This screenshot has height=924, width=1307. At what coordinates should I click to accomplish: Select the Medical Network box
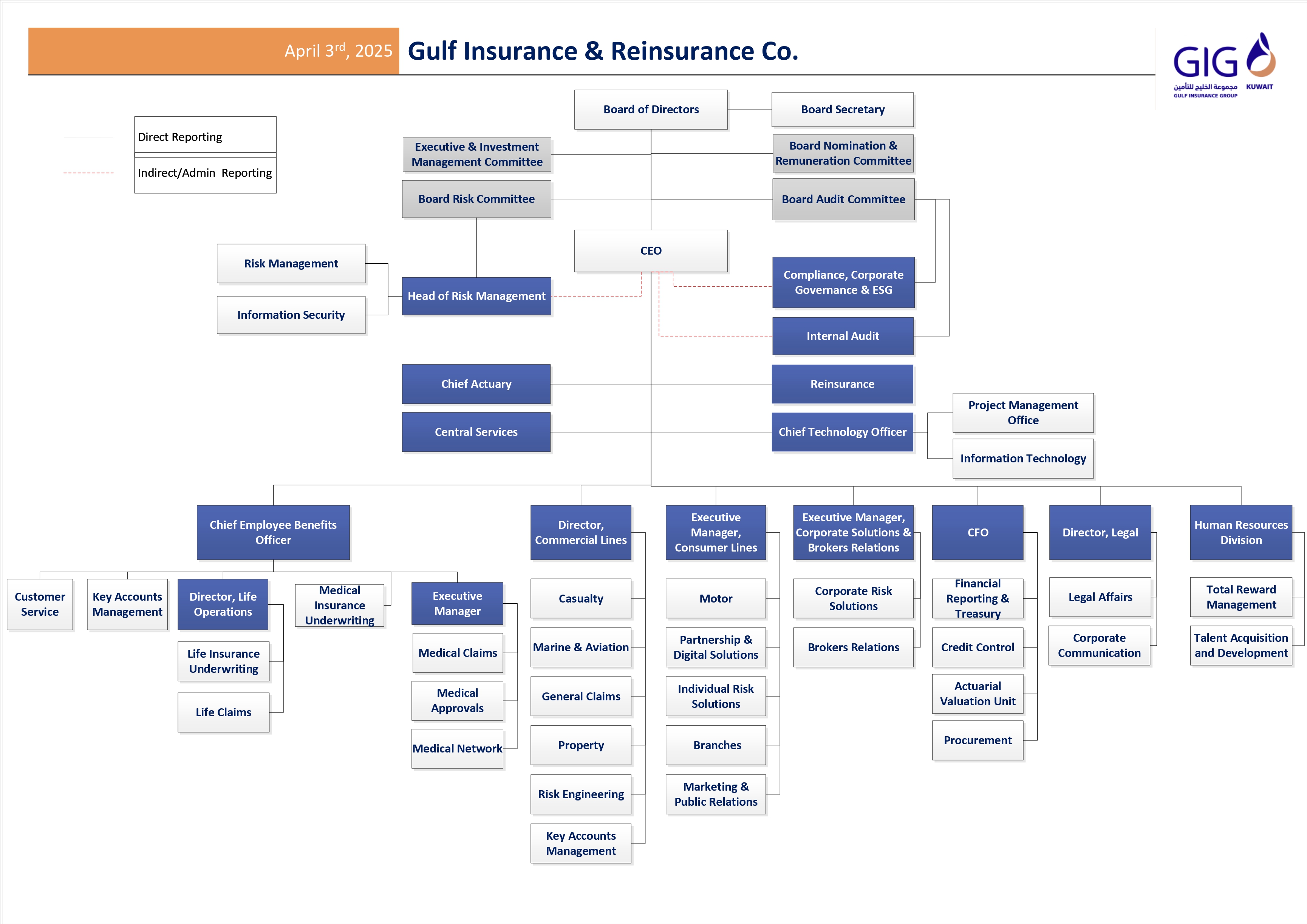(x=457, y=748)
